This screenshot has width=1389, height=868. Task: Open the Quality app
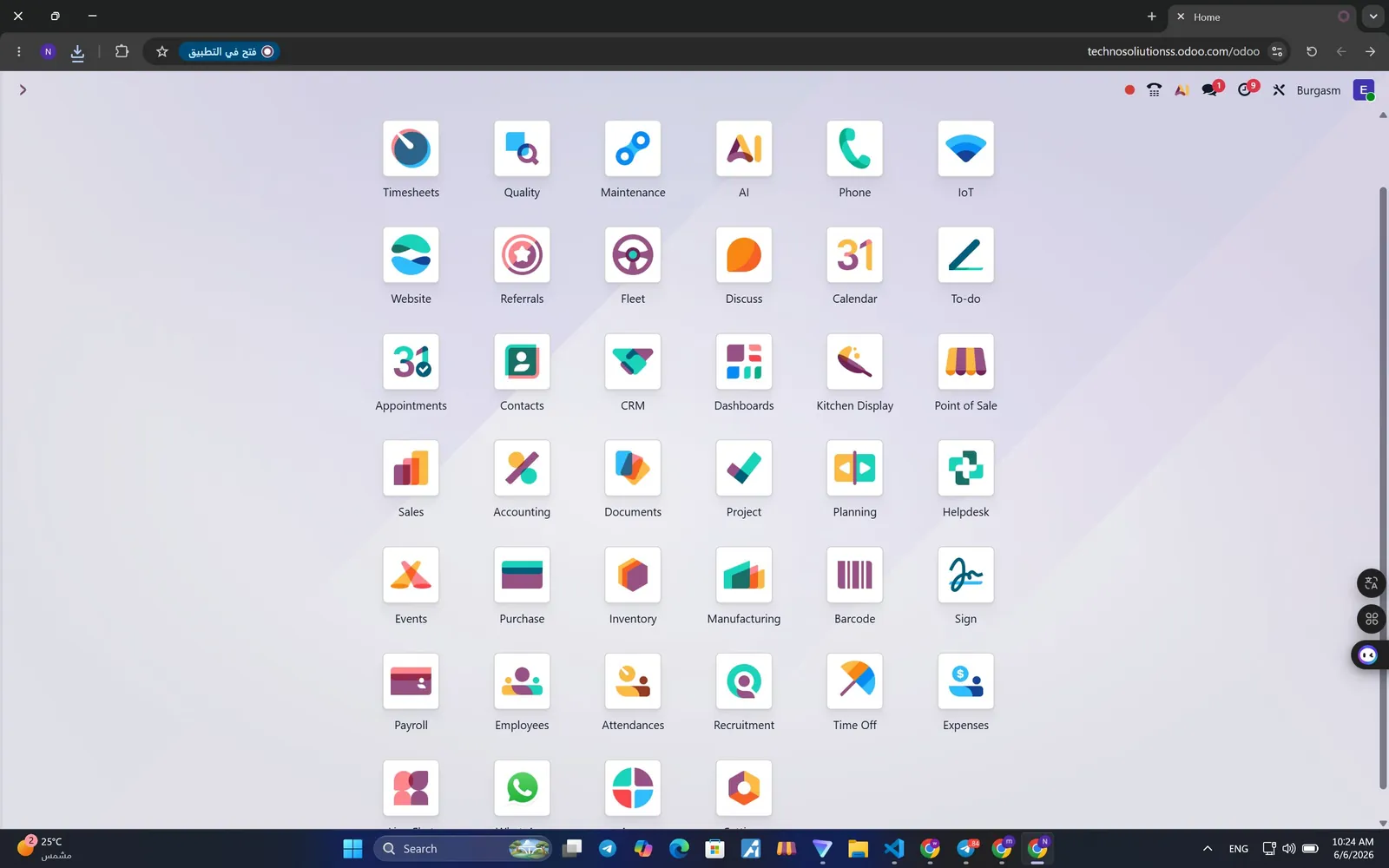522,148
